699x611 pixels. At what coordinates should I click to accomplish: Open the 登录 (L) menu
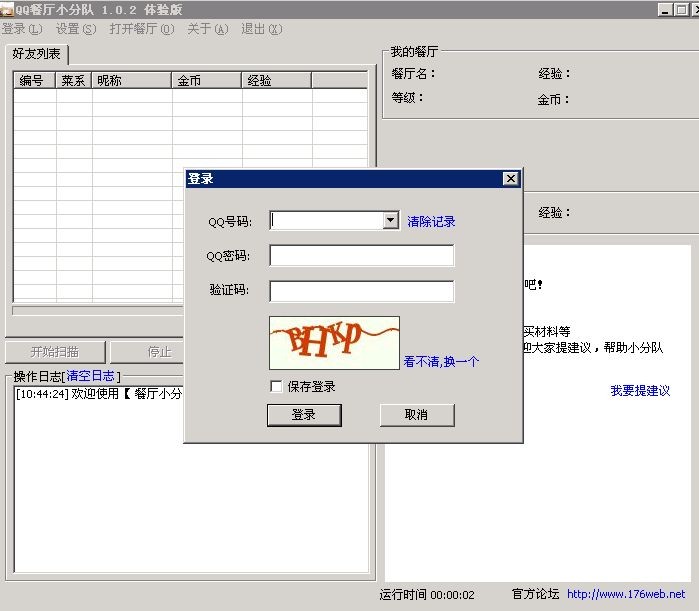[x=22, y=29]
